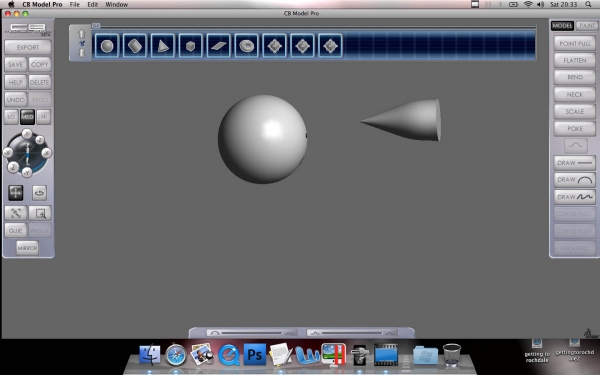Open Photoshop from the Dock
600x375 pixels.
point(255,355)
